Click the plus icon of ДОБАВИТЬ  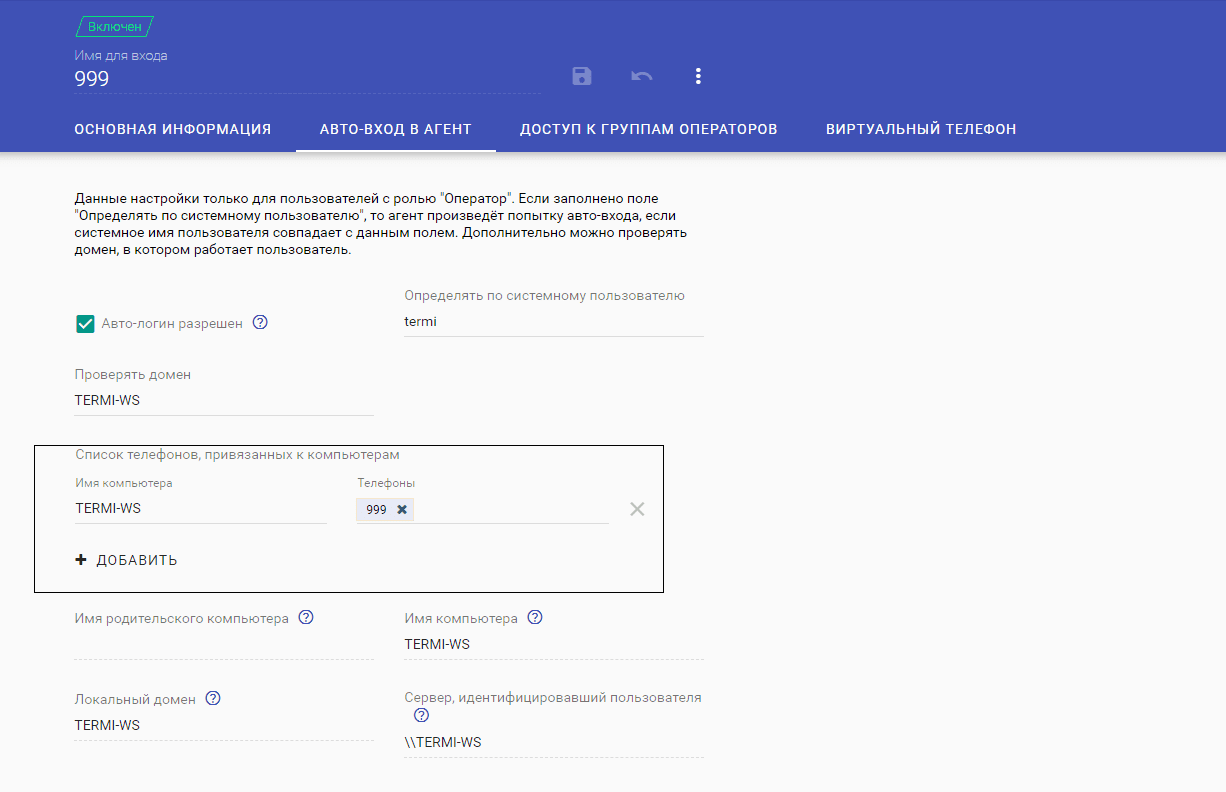(81, 560)
